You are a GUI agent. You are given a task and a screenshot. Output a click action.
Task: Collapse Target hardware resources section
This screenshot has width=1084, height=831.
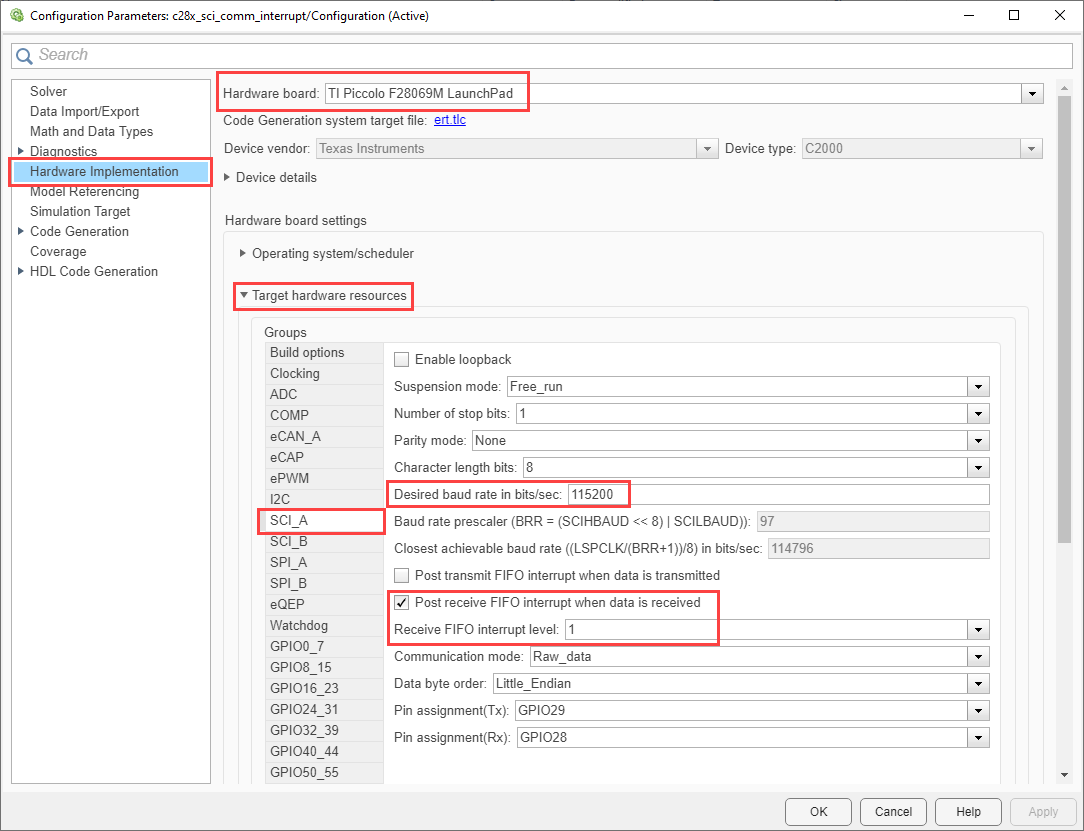coord(243,295)
